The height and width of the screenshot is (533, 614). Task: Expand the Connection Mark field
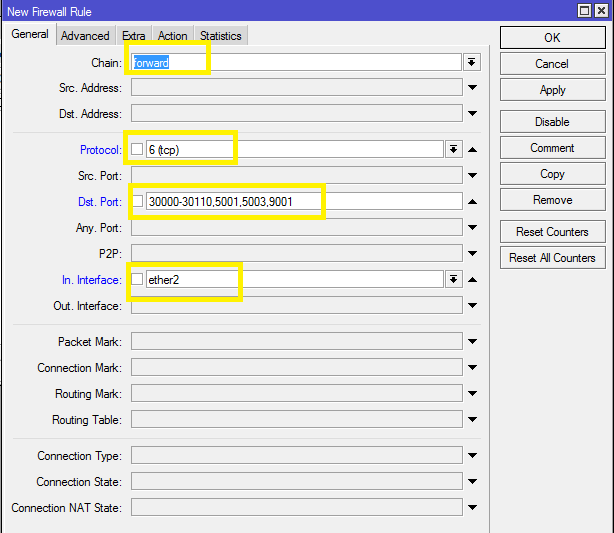(473, 367)
